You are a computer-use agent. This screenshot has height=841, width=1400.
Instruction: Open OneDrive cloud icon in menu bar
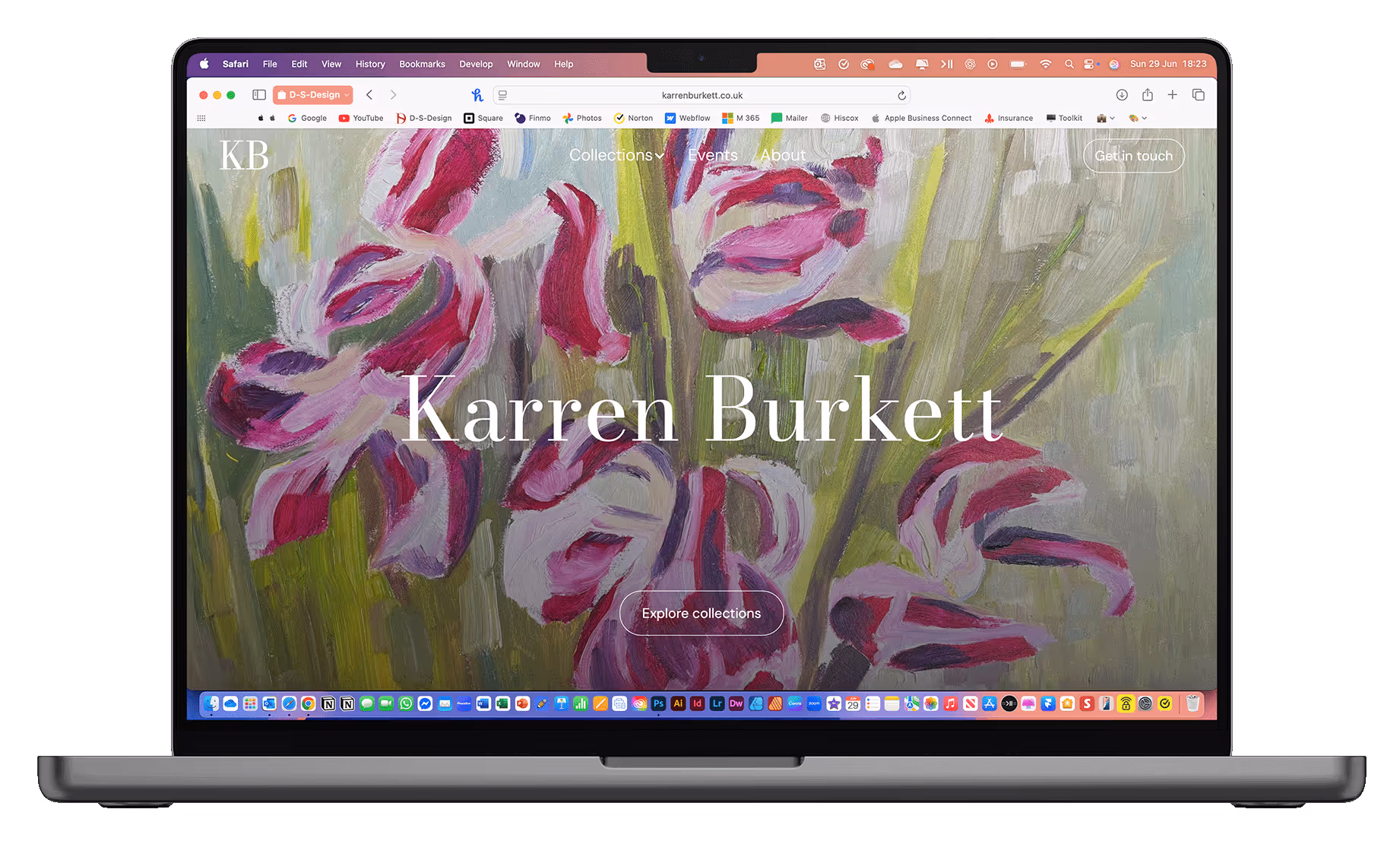click(x=896, y=64)
